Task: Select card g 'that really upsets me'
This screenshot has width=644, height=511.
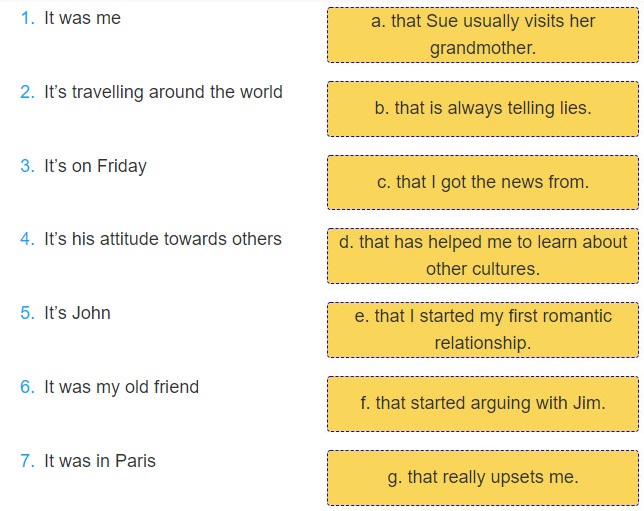Action: click(x=483, y=478)
